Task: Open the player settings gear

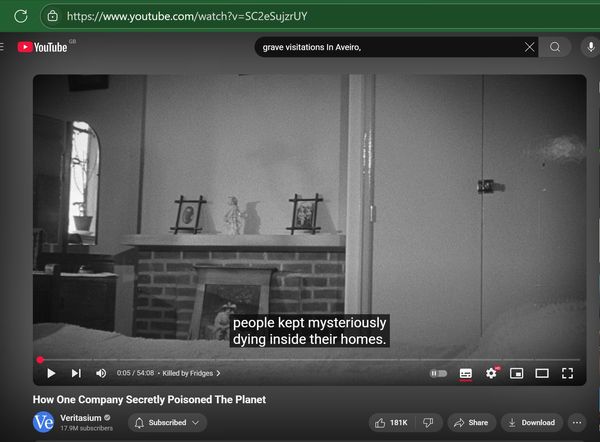Action: tap(491, 373)
